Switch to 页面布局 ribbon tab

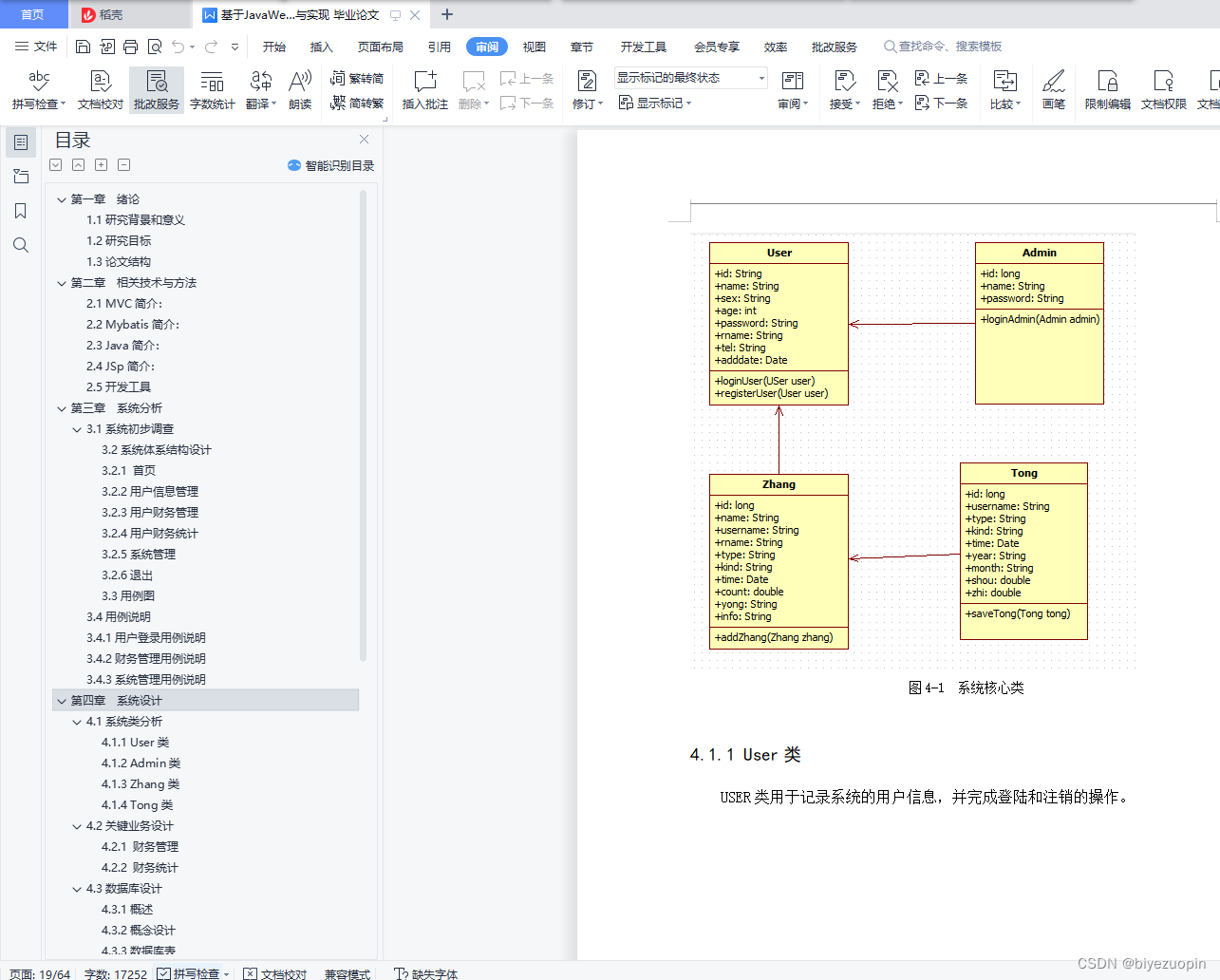click(x=381, y=47)
